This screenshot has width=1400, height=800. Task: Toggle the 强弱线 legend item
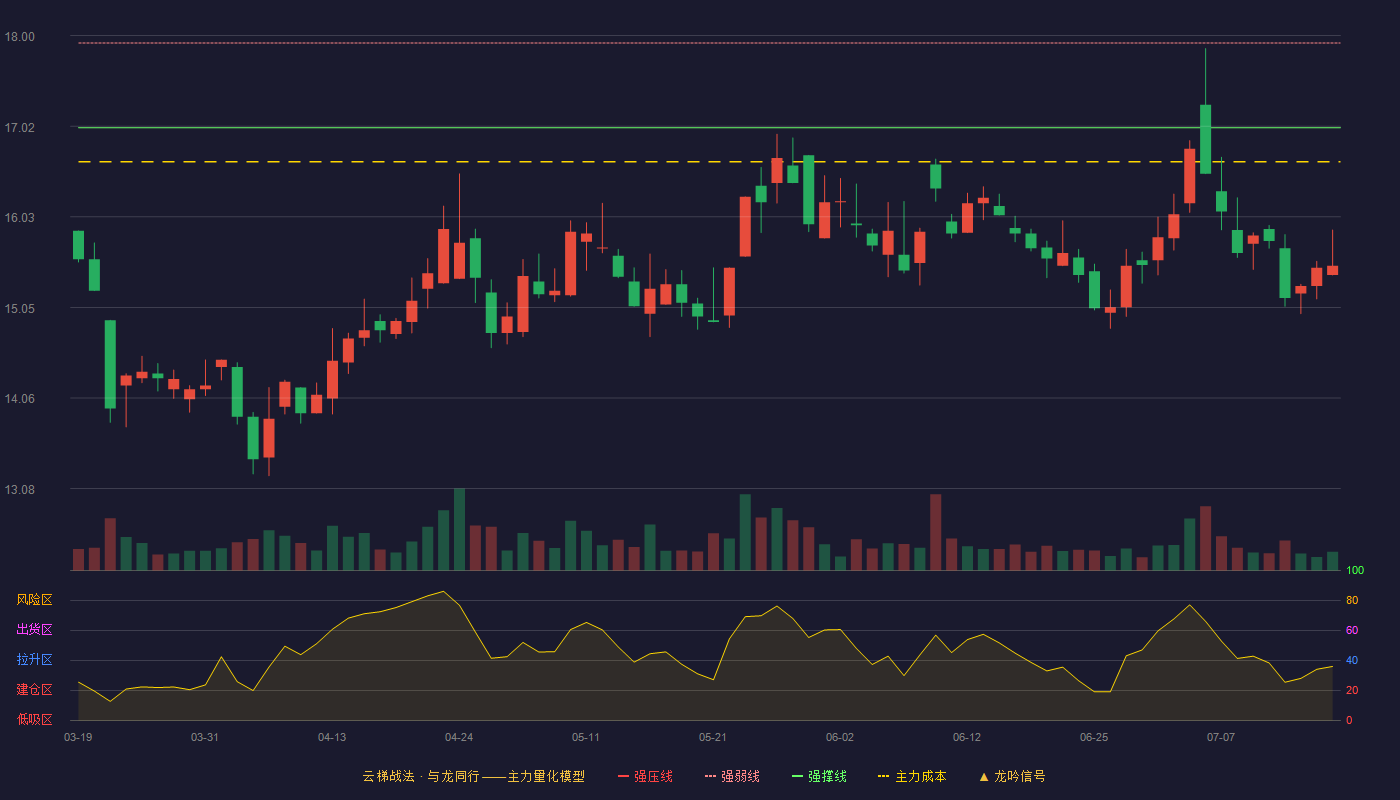click(732, 776)
